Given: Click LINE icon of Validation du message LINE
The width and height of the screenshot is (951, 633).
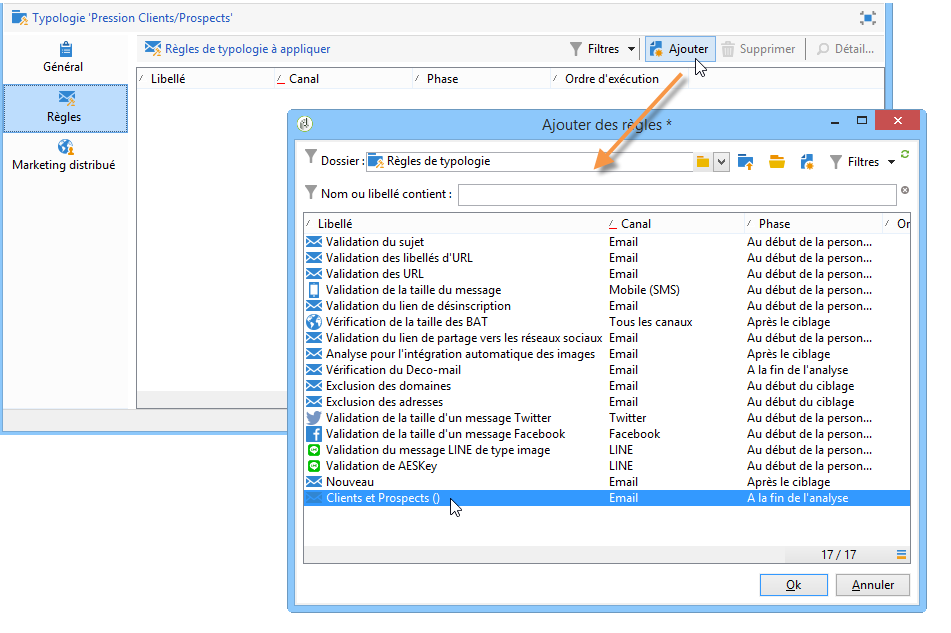Looking at the screenshot, I should tap(314, 450).
